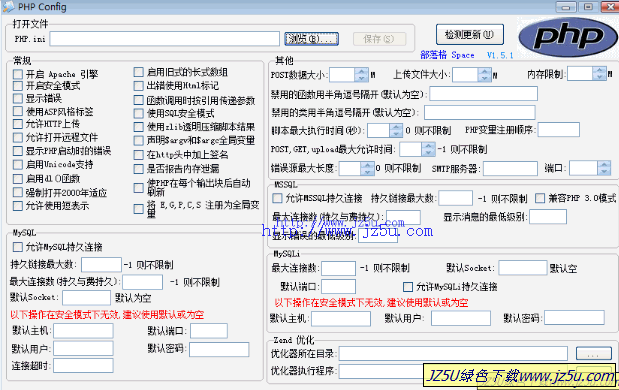Enable 允许MySQLi持久连接 checkbox
Viewport: 619px width, 390px height.
click(408, 287)
